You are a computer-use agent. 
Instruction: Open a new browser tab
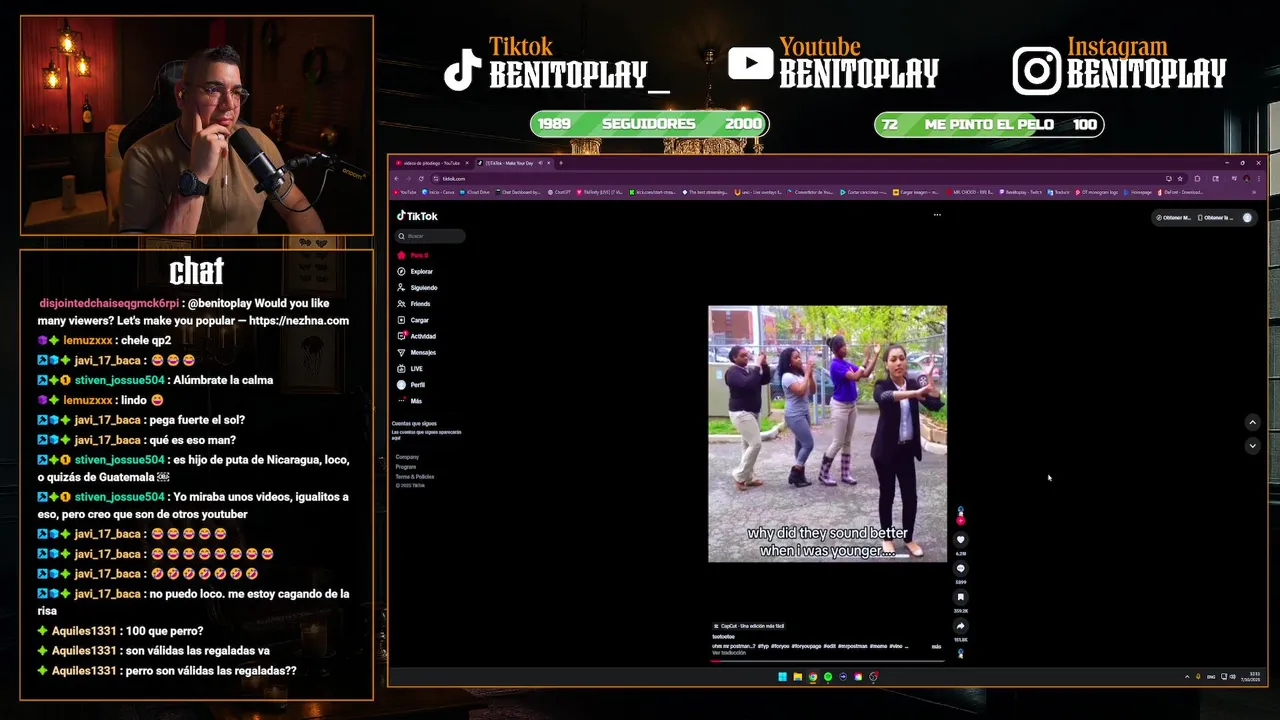[x=561, y=163]
